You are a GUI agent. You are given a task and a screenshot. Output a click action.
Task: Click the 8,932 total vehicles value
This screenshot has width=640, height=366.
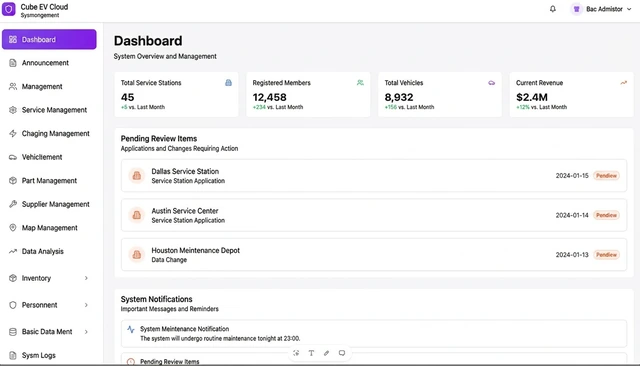point(399,98)
